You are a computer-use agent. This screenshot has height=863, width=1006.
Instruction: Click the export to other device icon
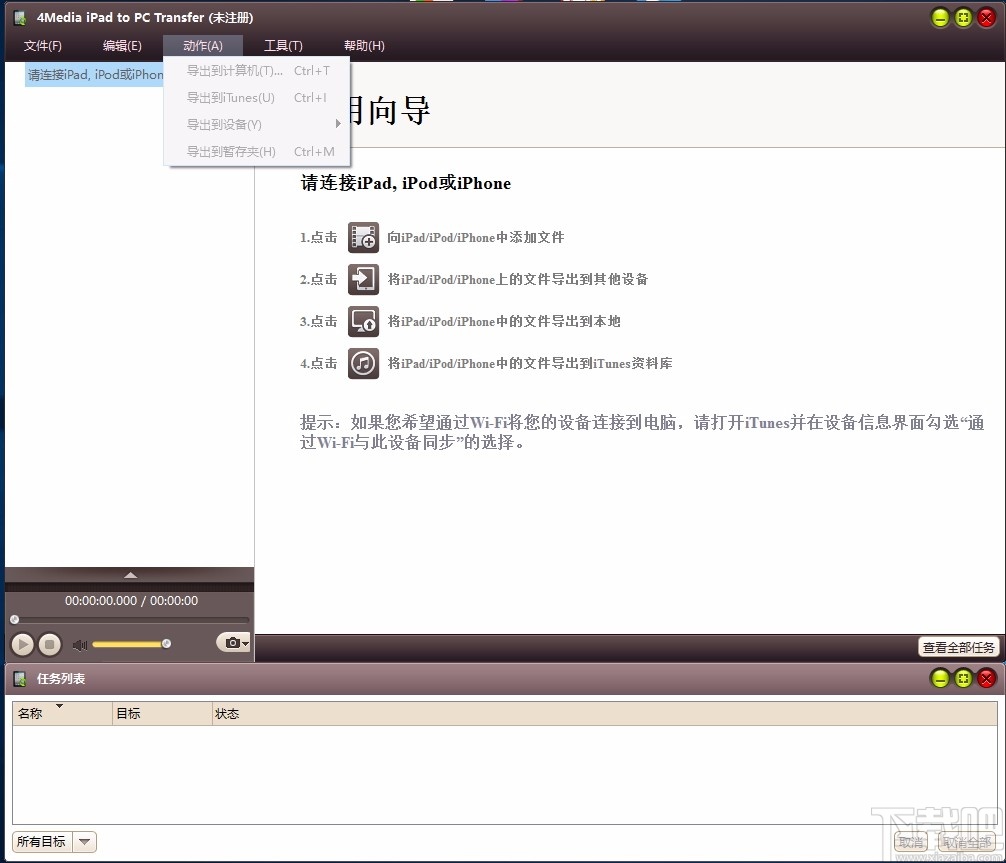[x=363, y=279]
